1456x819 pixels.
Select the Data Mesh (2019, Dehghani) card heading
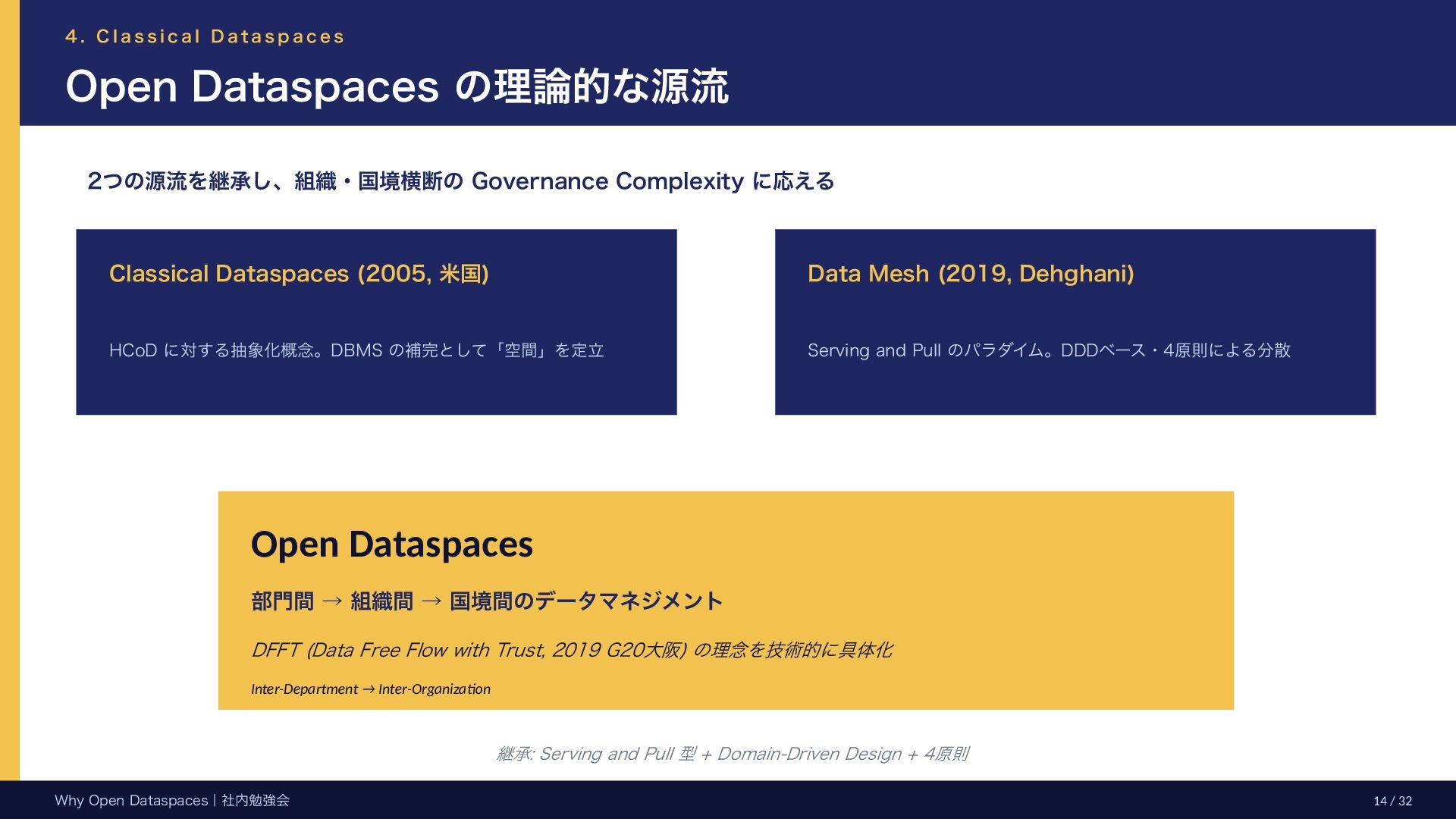coord(971,274)
